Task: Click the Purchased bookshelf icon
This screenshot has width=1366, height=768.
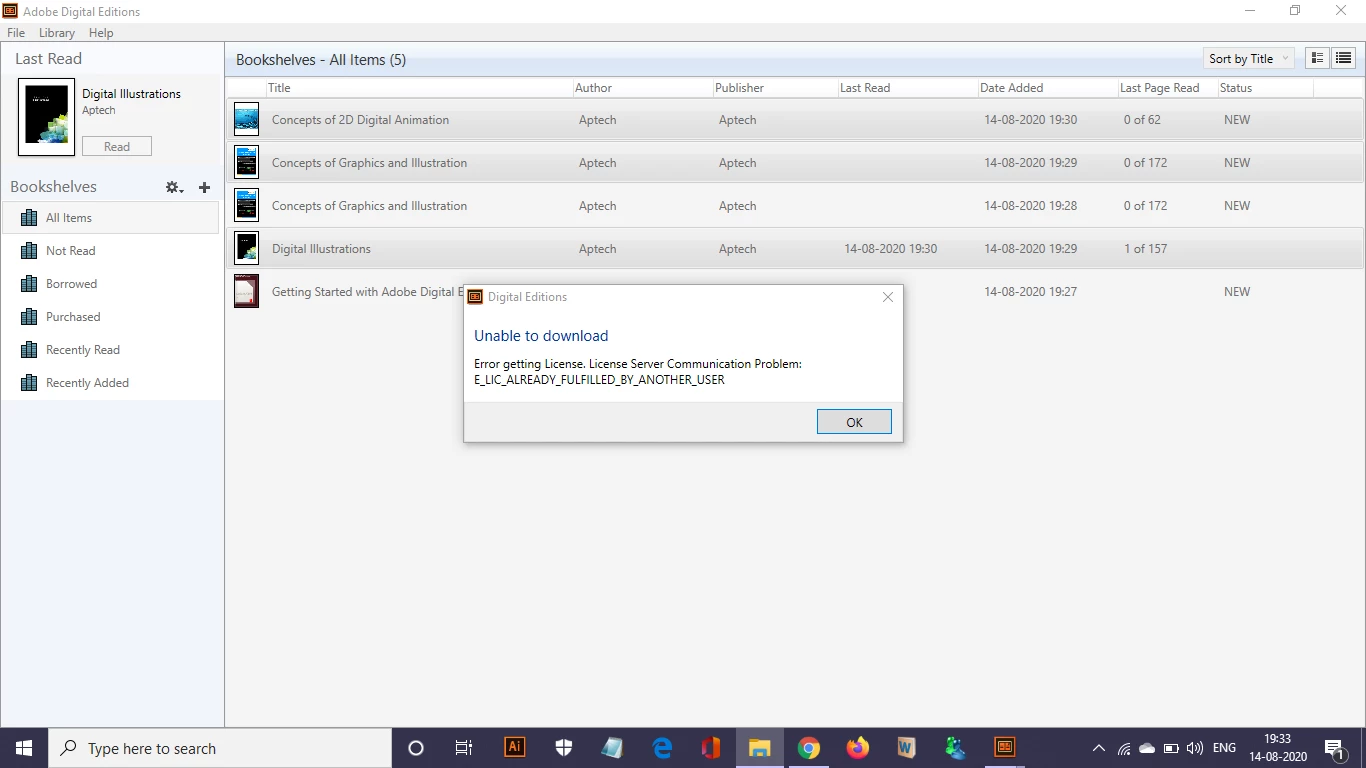Action: [29, 317]
